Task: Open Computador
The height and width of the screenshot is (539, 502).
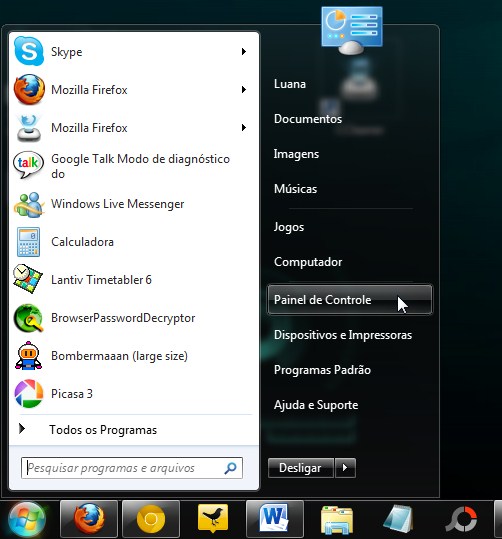Action: click(x=308, y=262)
